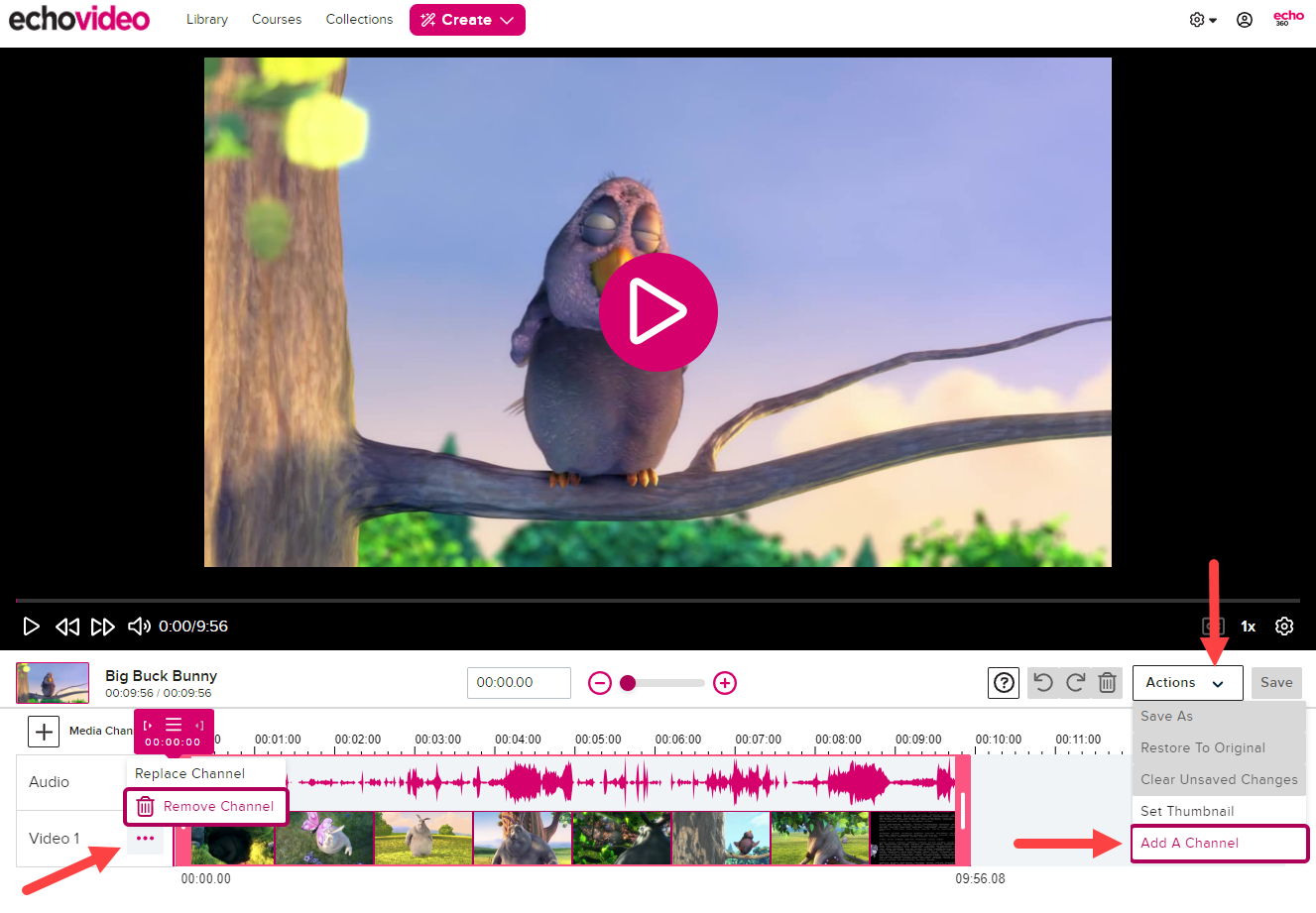
Task: Click the clip end trim handle
Action: click(x=963, y=811)
